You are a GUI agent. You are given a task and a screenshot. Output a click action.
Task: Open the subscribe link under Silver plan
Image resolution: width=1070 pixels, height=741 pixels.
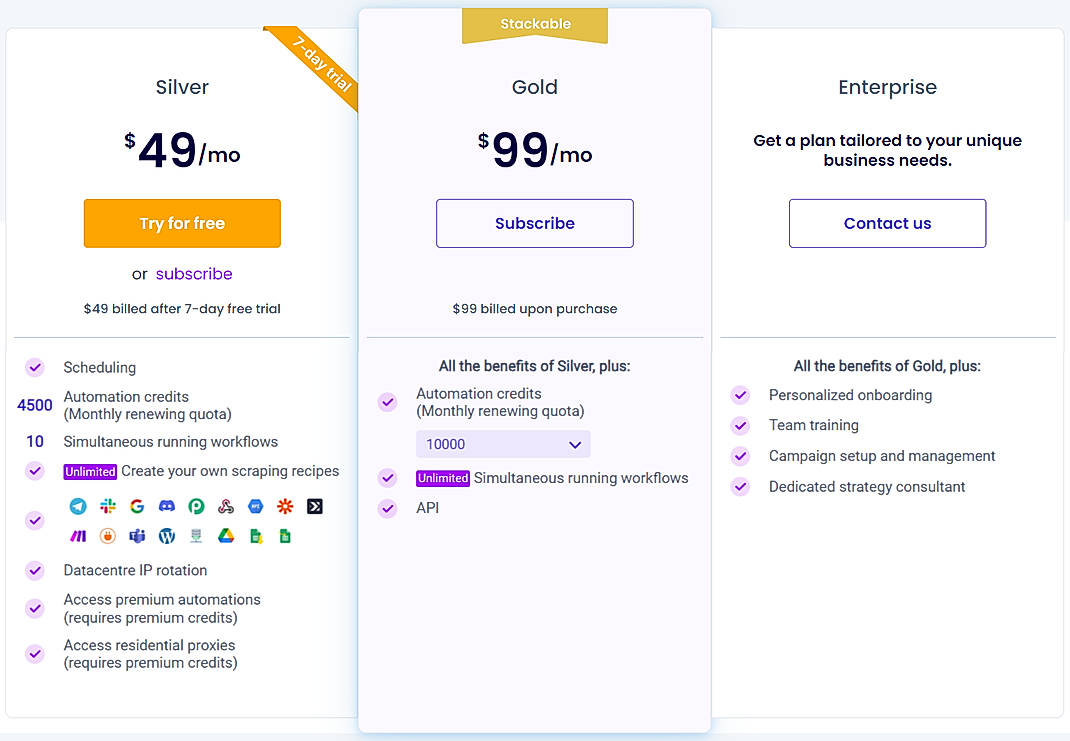click(194, 273)
